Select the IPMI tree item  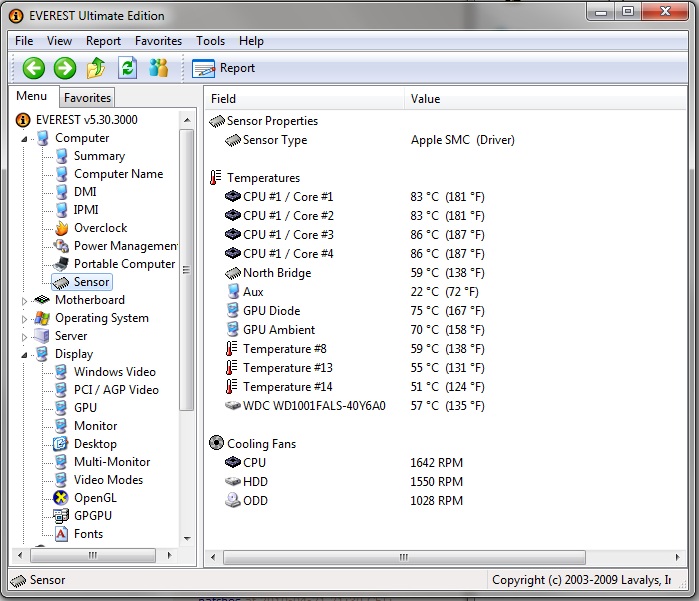pyautogui.click(x=86, y=210)
